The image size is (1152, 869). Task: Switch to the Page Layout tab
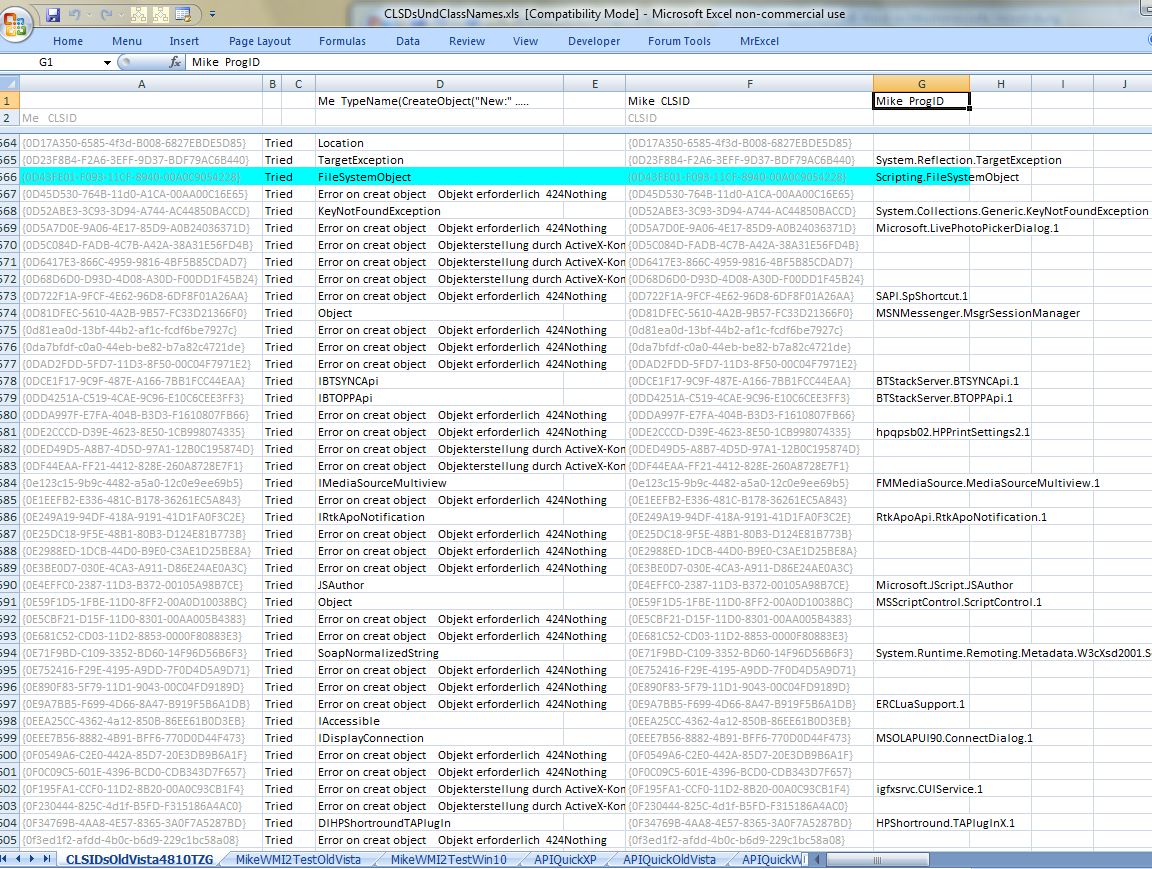(259, 41)
